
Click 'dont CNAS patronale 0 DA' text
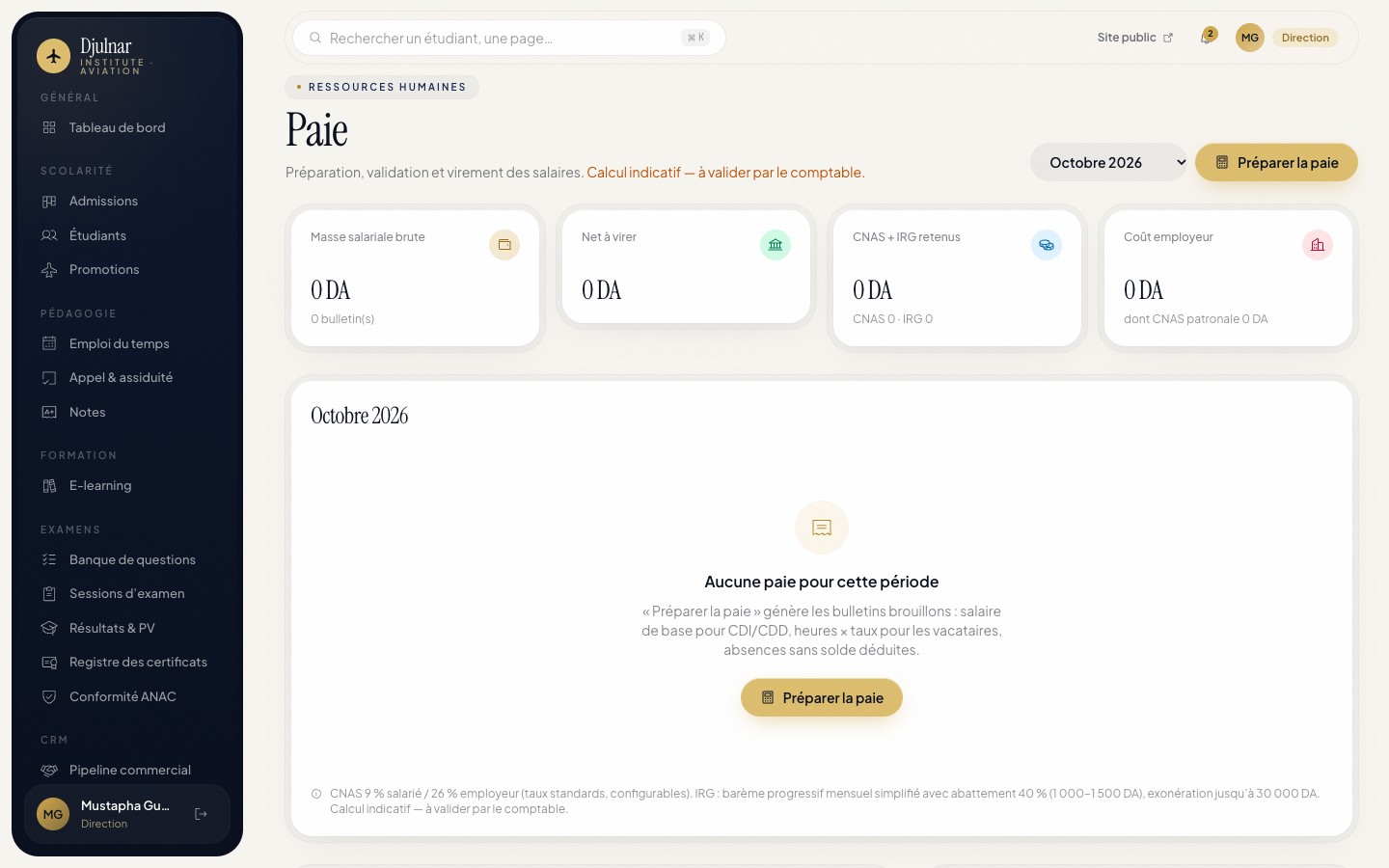(1196, 319)
